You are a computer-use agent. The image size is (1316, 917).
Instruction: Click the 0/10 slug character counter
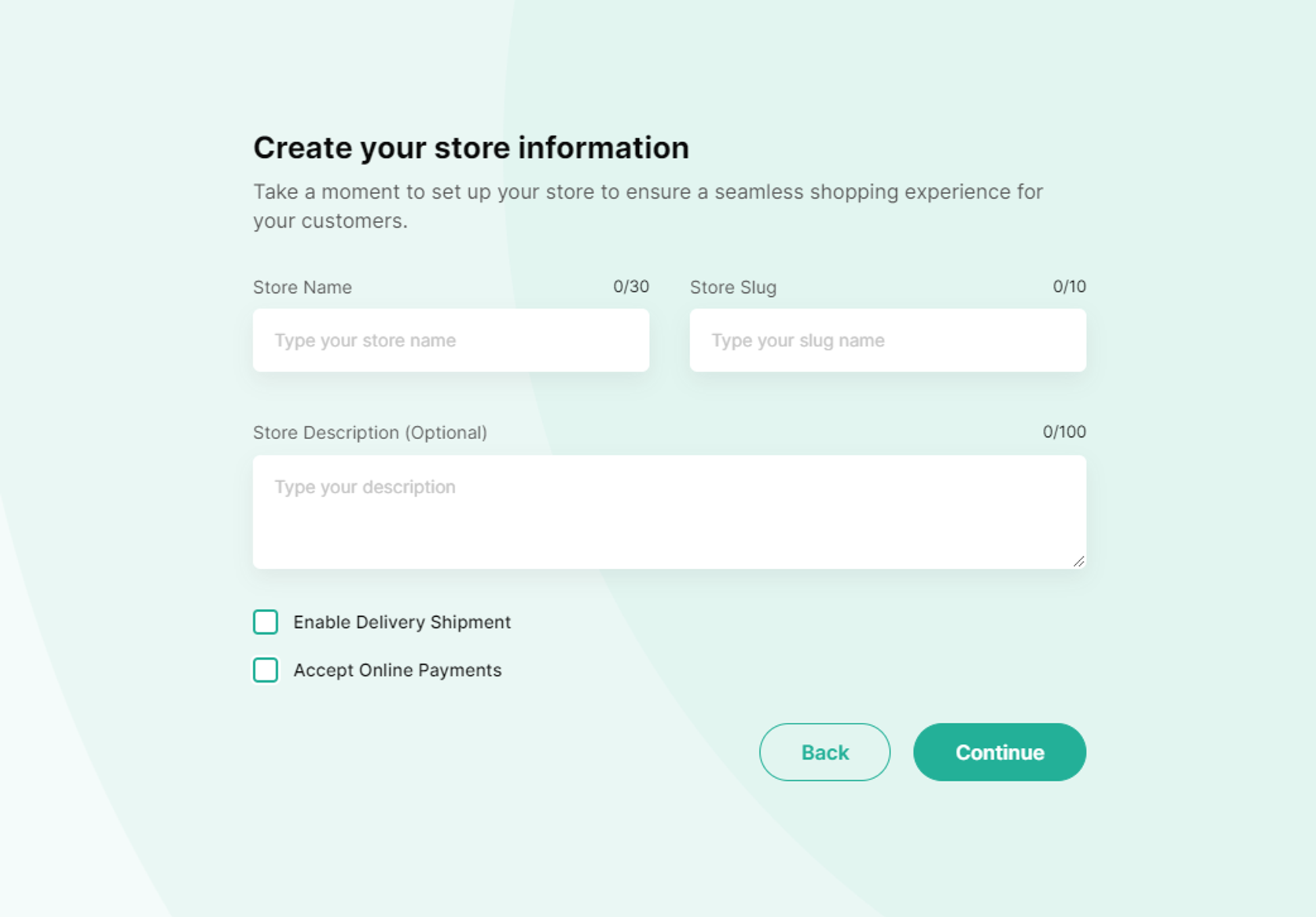click(1069, 286)
